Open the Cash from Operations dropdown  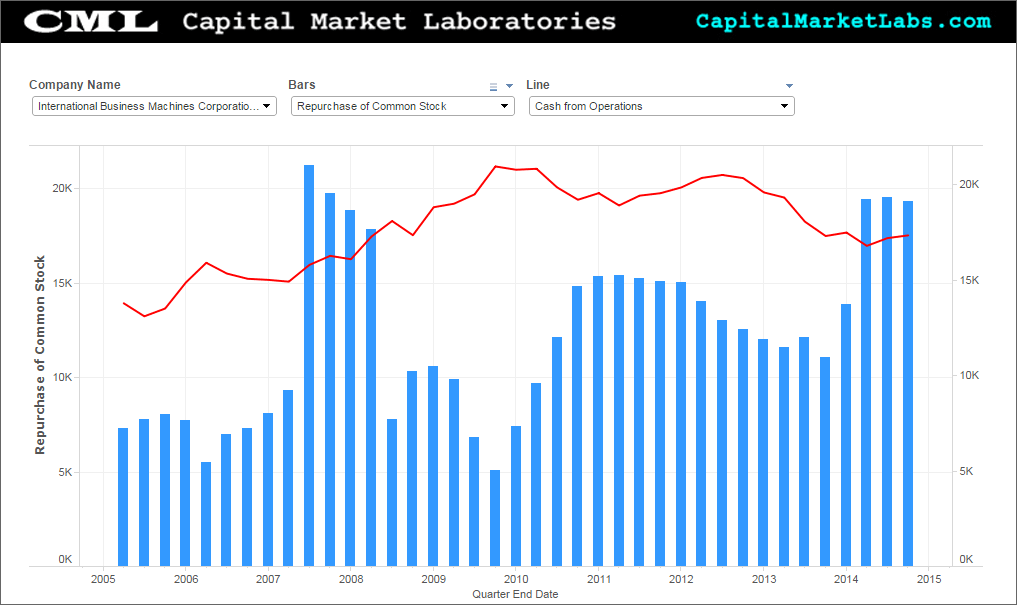click(661, 106)
